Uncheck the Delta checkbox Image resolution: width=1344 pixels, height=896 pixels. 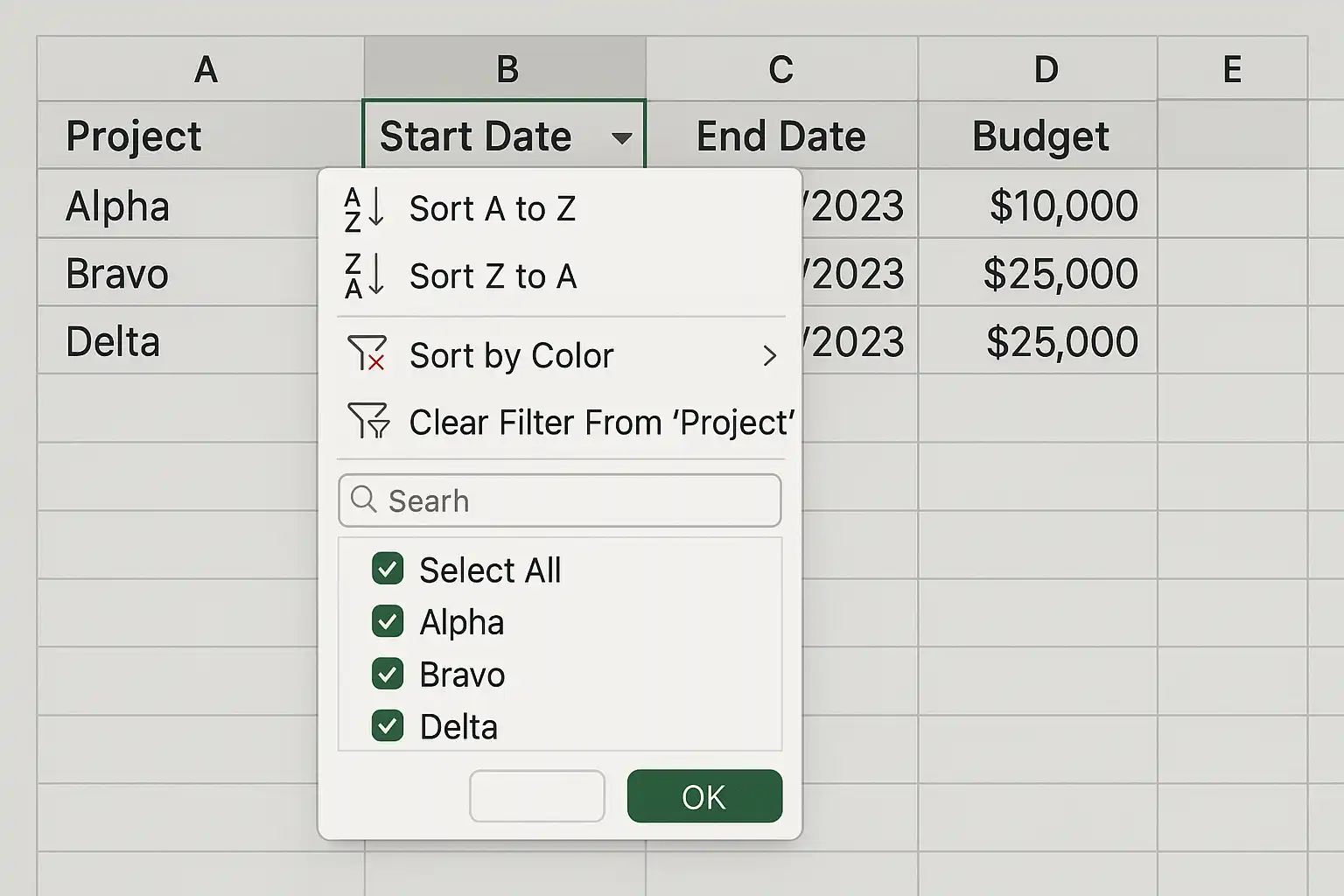[388, 725]
